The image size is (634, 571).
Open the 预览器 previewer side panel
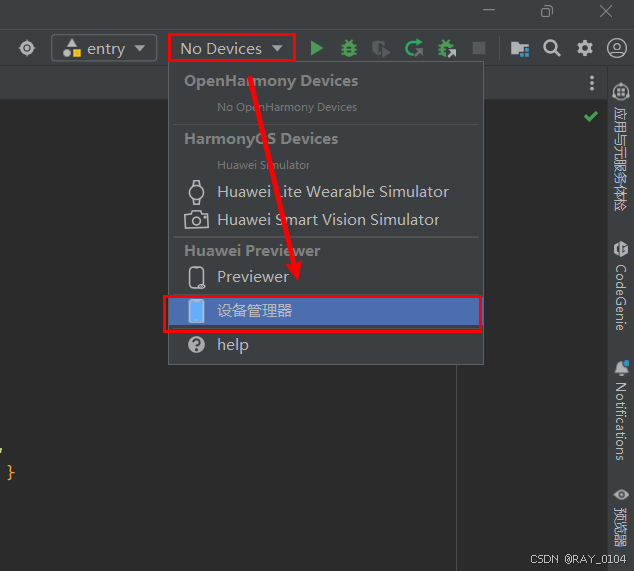620,518
